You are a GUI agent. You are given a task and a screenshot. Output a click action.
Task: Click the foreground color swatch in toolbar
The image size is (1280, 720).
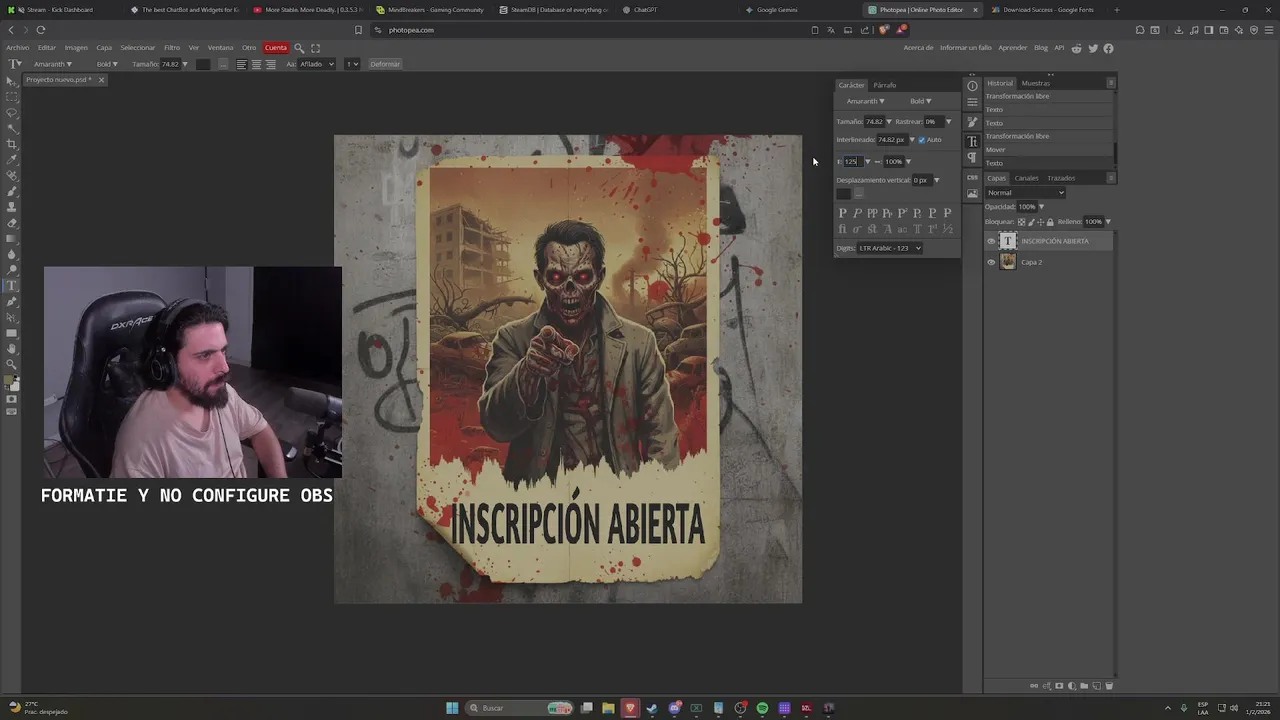pyautogui.click(x=10, y=380)
